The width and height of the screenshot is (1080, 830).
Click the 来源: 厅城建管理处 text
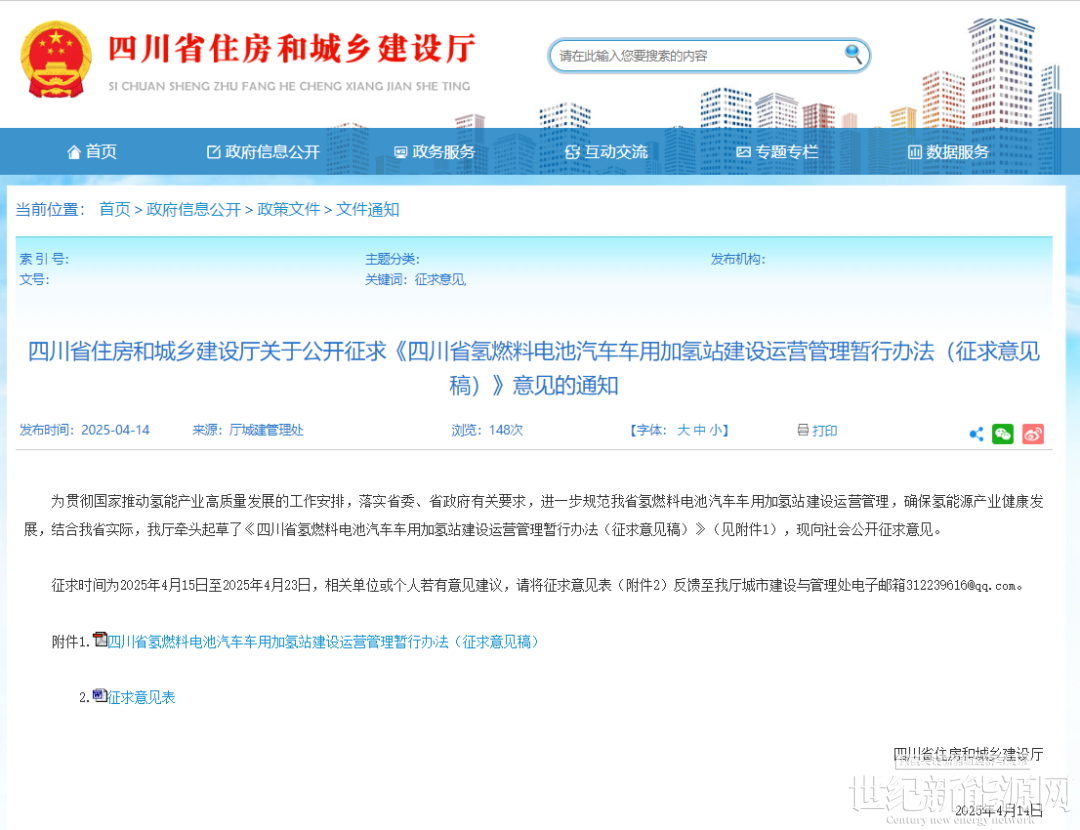tap(248, 430)
